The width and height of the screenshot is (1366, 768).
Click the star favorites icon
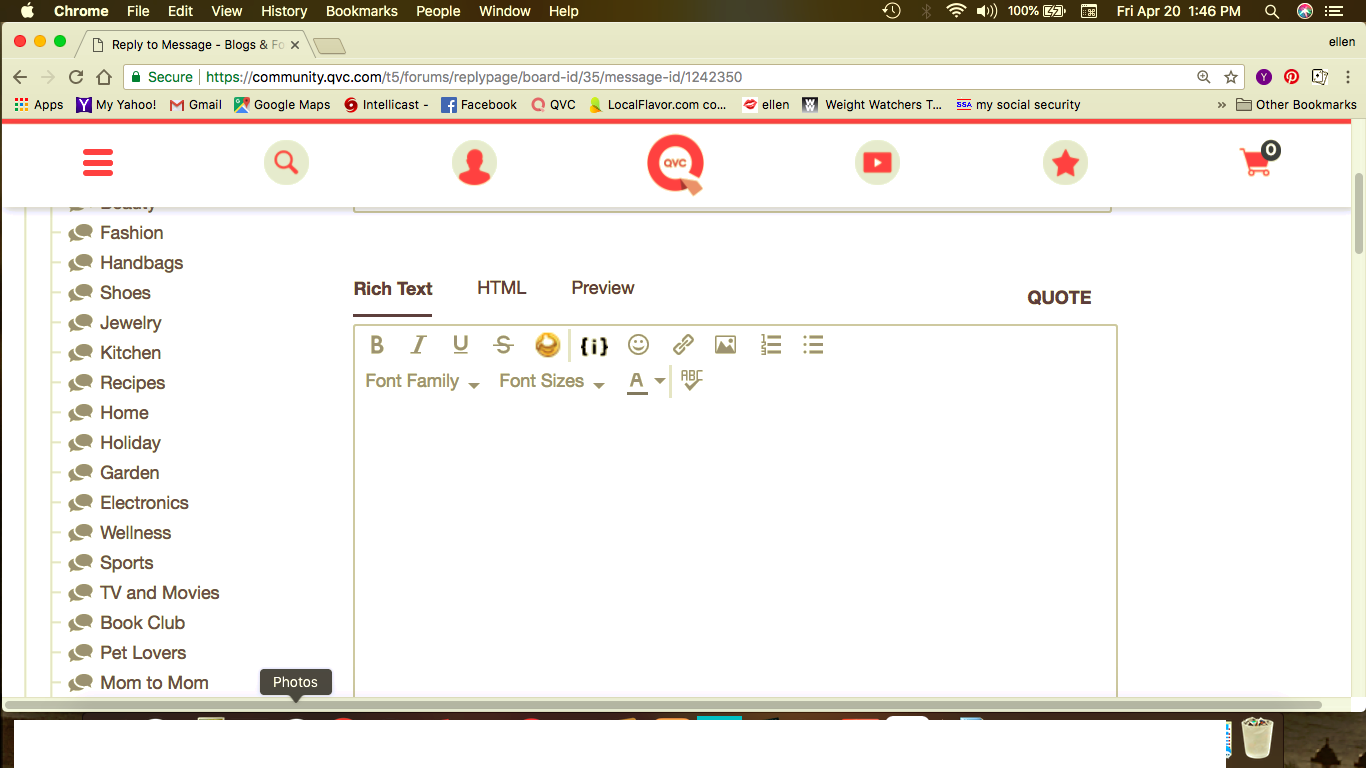pyautogui.click(x=1065, y=162)
